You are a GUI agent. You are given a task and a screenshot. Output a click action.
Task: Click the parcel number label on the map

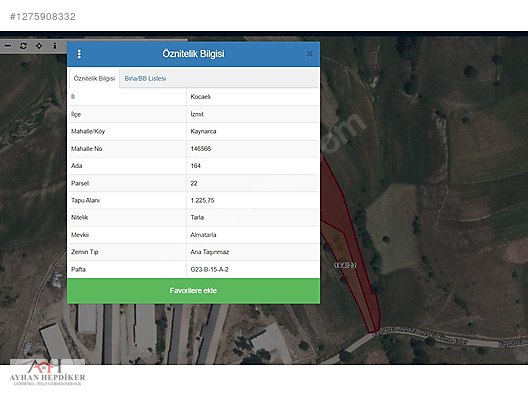[345, 265]
